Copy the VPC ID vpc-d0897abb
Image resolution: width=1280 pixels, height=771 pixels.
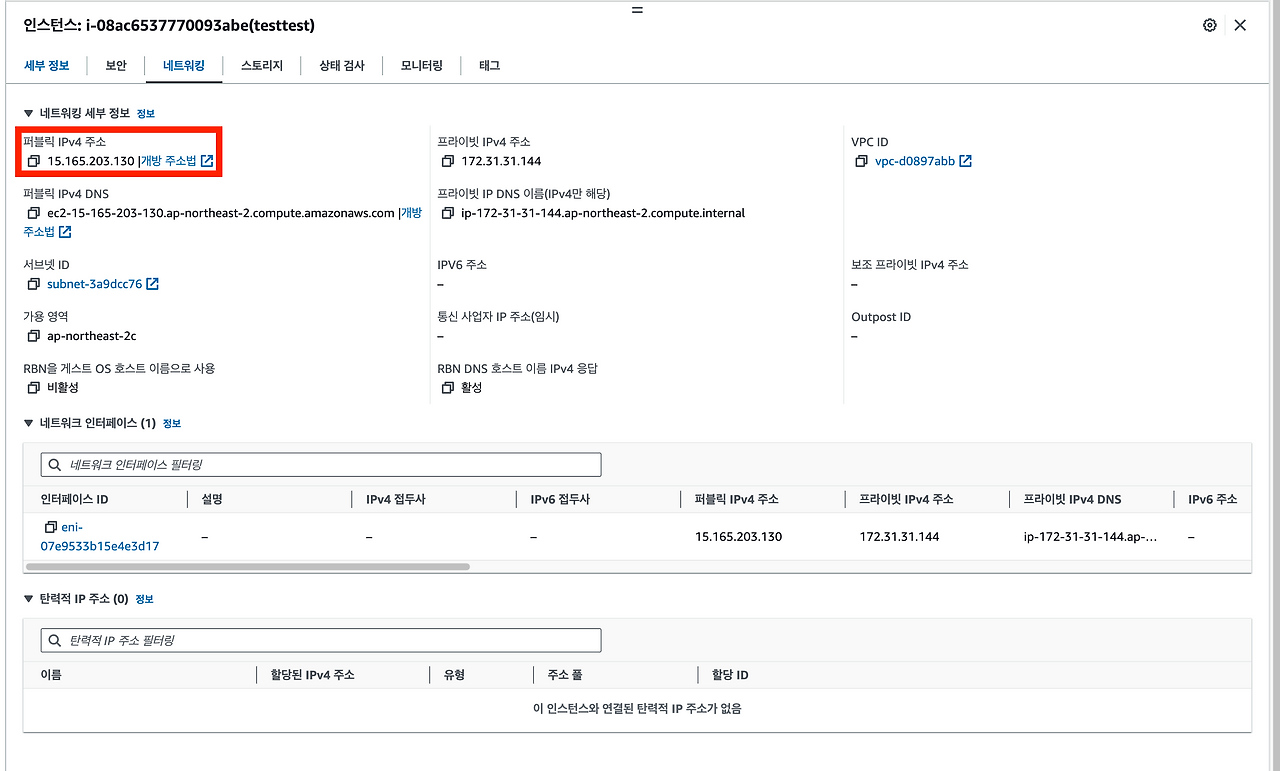(x=861, y=161)
